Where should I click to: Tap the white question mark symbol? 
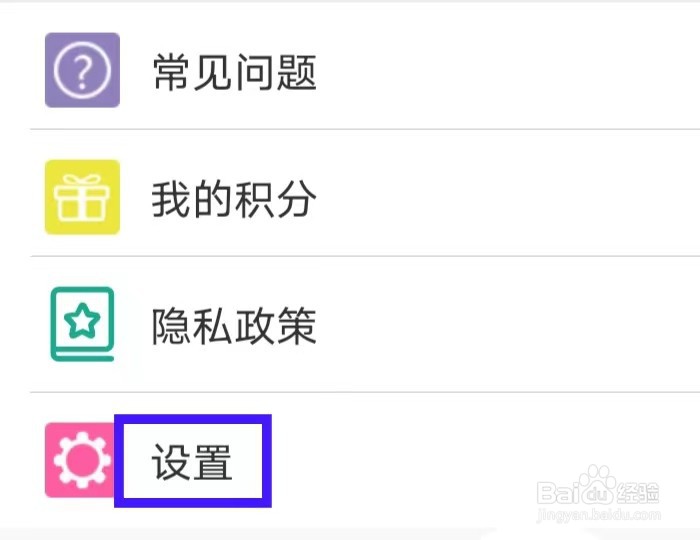[x=82, y=72]
